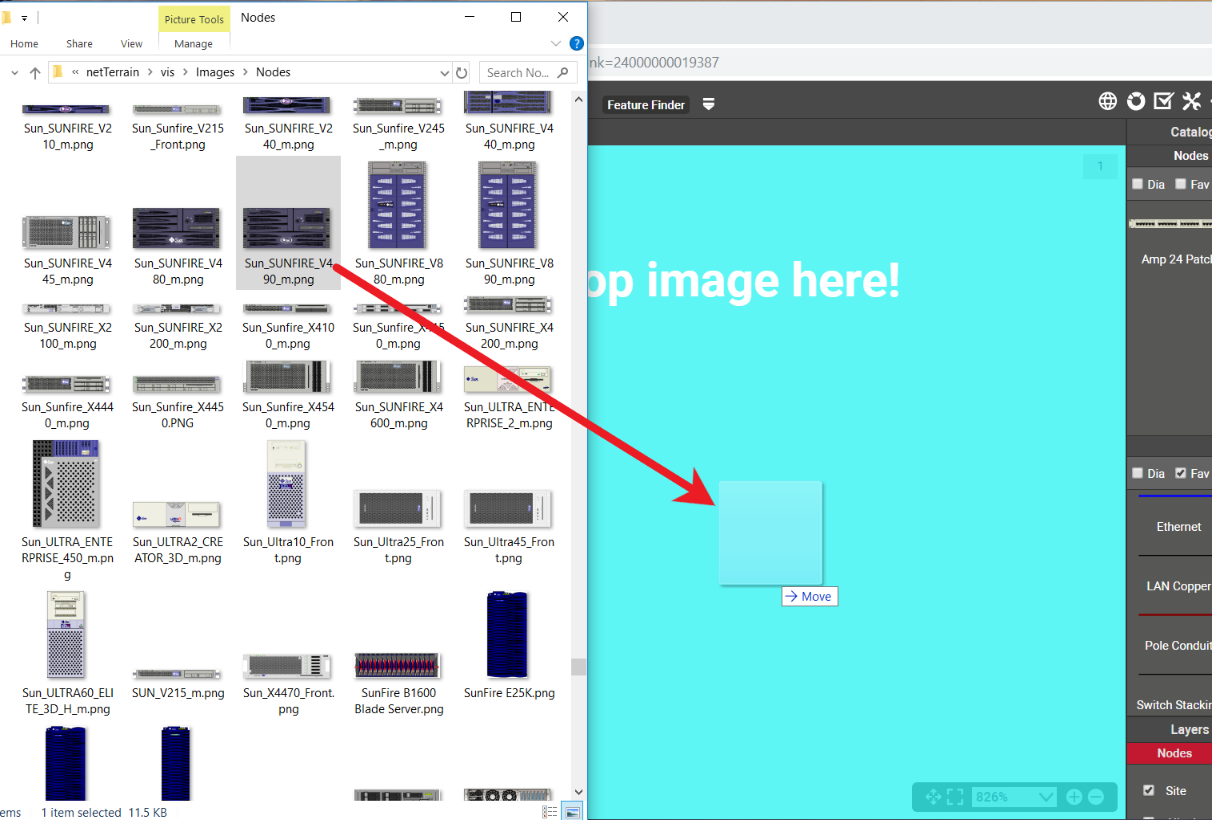Image resolution: width=1212 pixels, height=820 pixels.
Task: Click the four-arrow pan icon
Action: click(x=933, y=797)
